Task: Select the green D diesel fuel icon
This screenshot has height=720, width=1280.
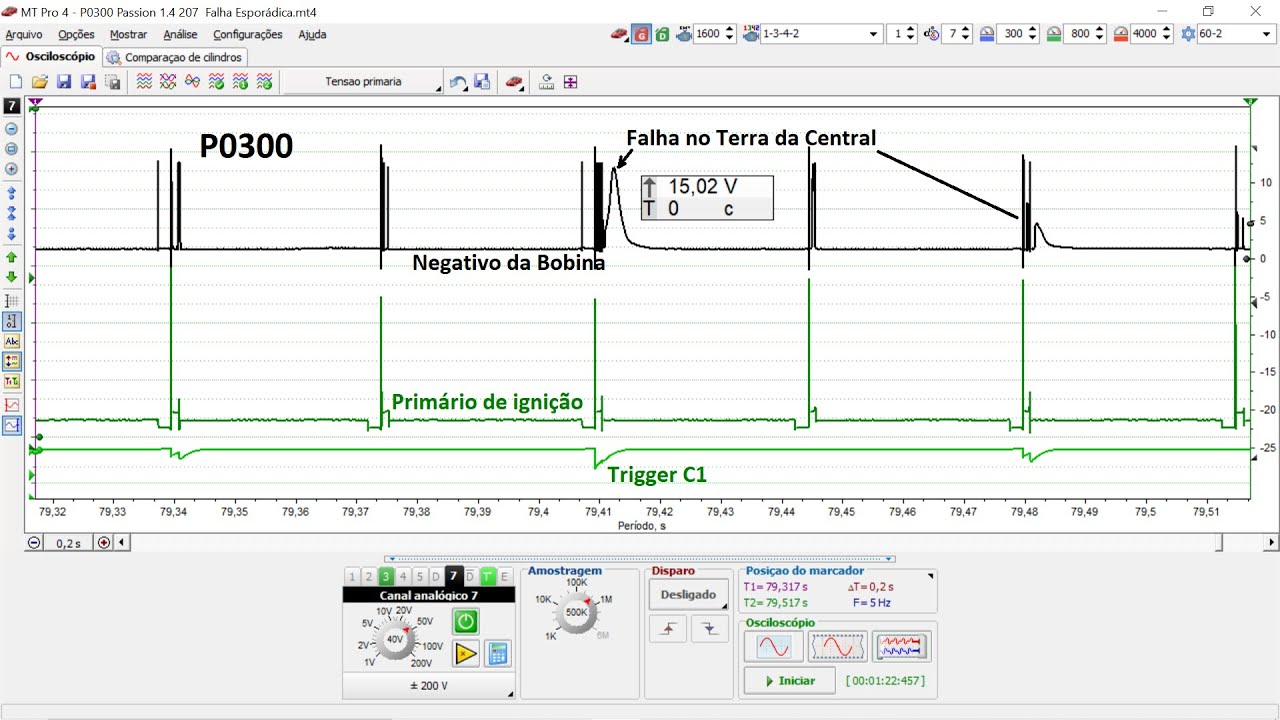Action: 662,34
